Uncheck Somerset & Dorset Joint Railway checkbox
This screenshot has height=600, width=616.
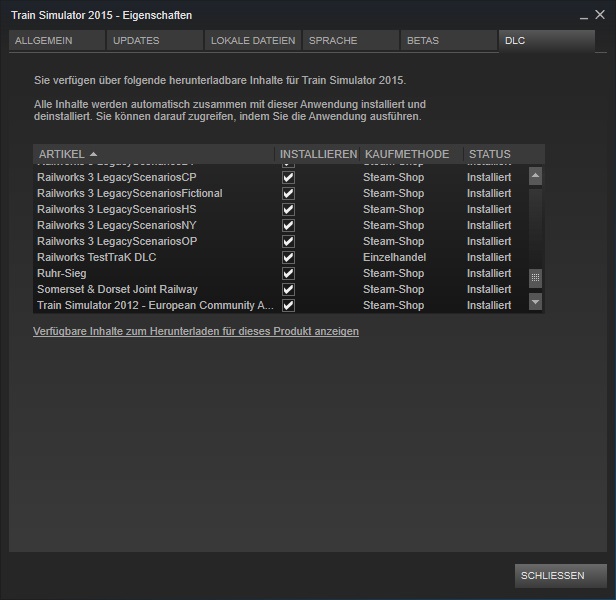(x=288, y=290)
